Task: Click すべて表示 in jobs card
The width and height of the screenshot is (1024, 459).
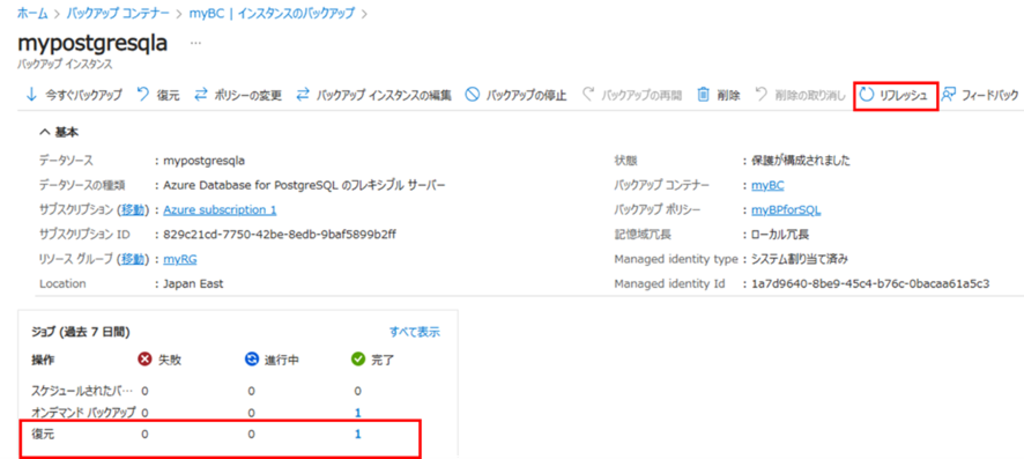Action: [x=415, y=332]
